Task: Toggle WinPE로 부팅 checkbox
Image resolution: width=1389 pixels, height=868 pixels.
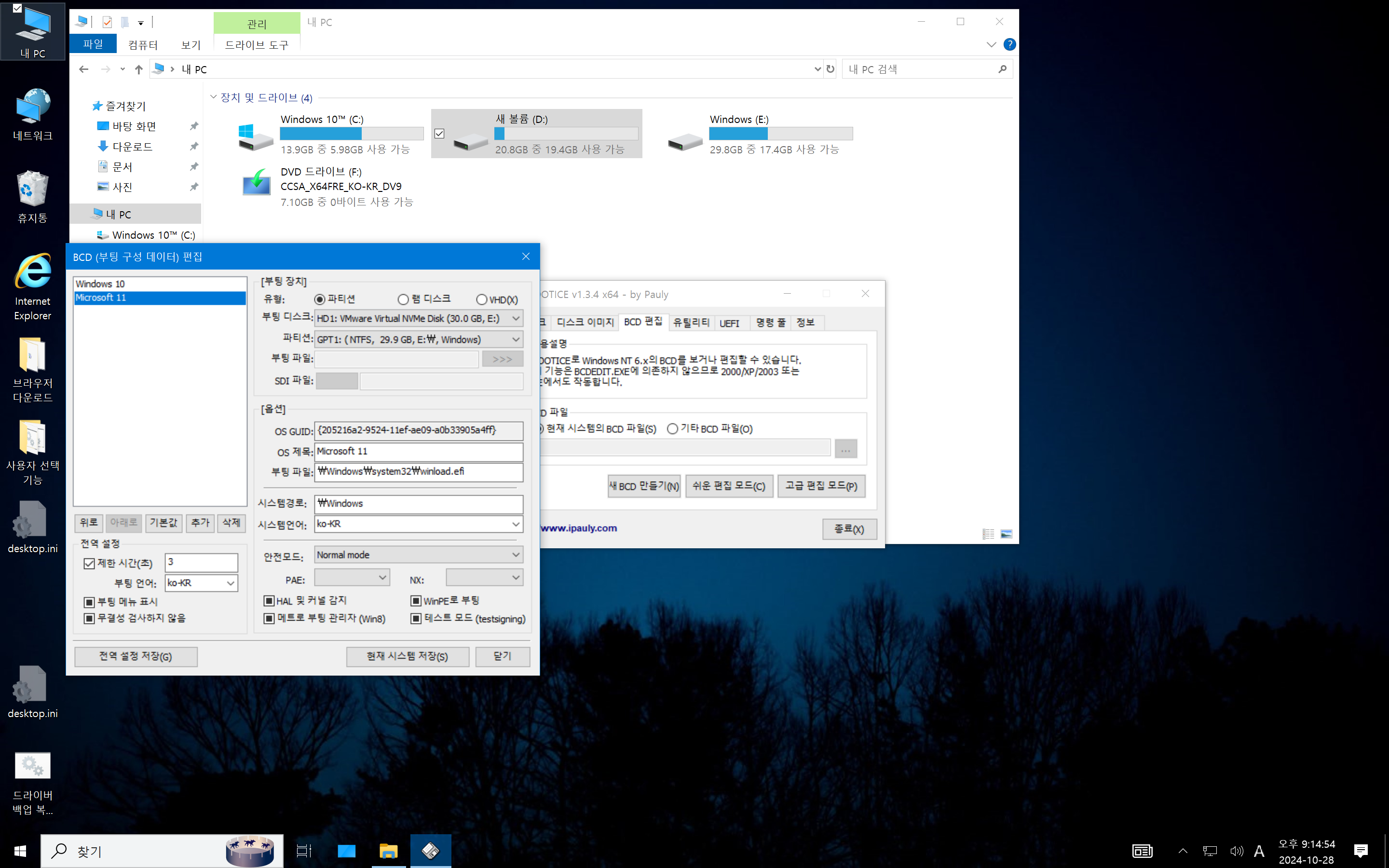Action: (416, 600)
